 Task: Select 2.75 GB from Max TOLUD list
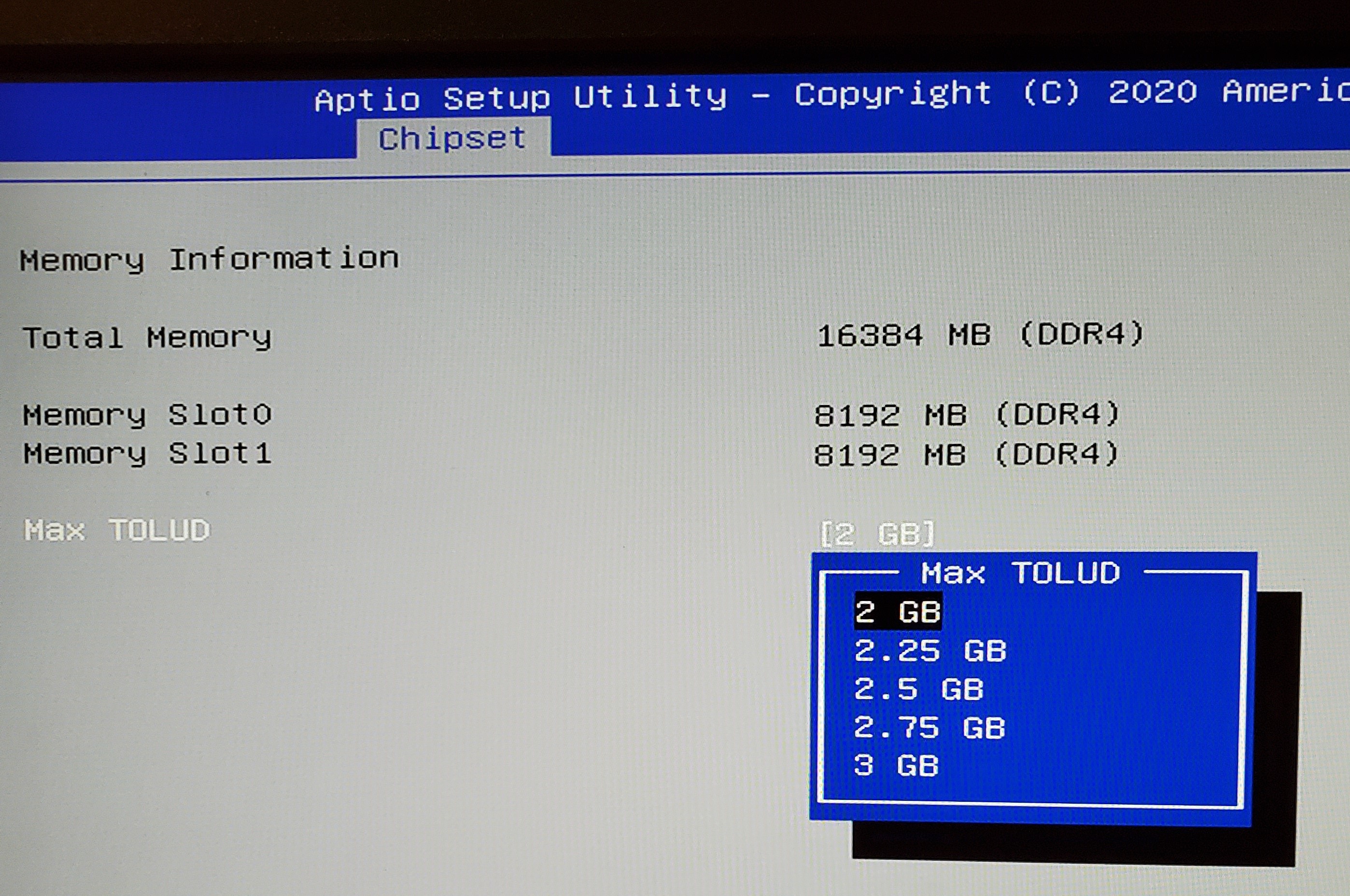[x=929, y=728]
